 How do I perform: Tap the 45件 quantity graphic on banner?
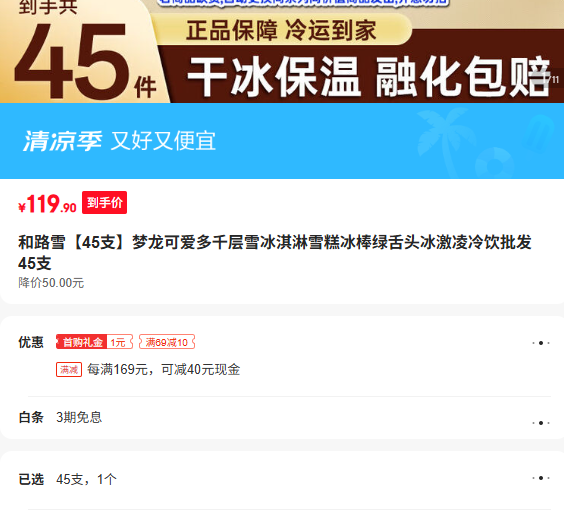[86, 61]
